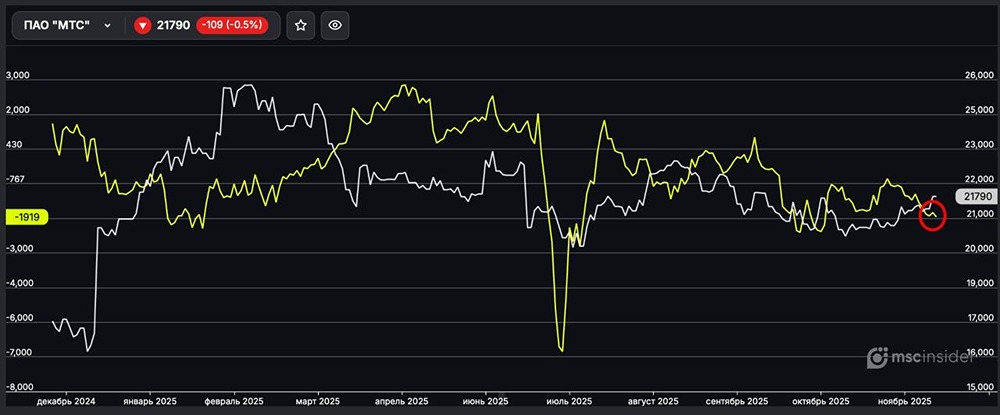Expand the chevron arrow beside ПАО "МТС"
Screen dimensions: 1000x415
pos(107,26)
